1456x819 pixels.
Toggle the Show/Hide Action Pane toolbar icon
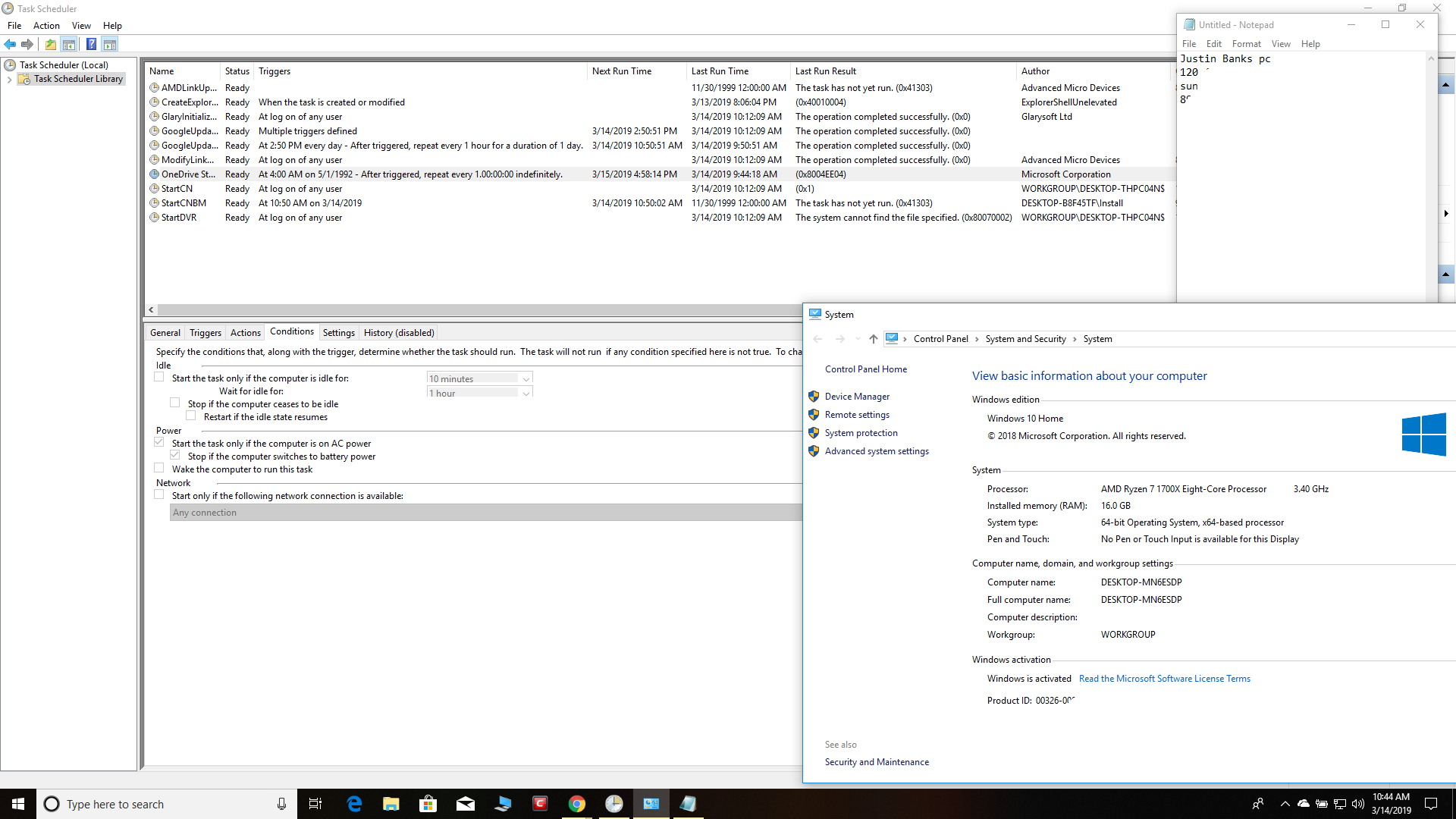pyautogui.click(x=110, y=44)
